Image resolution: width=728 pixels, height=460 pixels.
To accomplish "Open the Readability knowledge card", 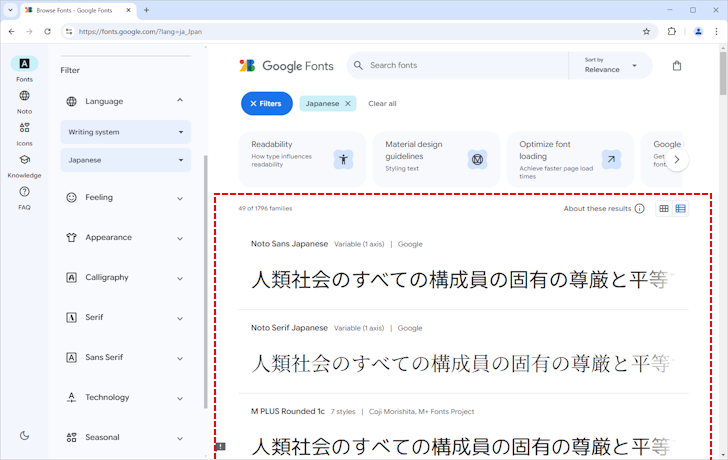I will (302, 159).
